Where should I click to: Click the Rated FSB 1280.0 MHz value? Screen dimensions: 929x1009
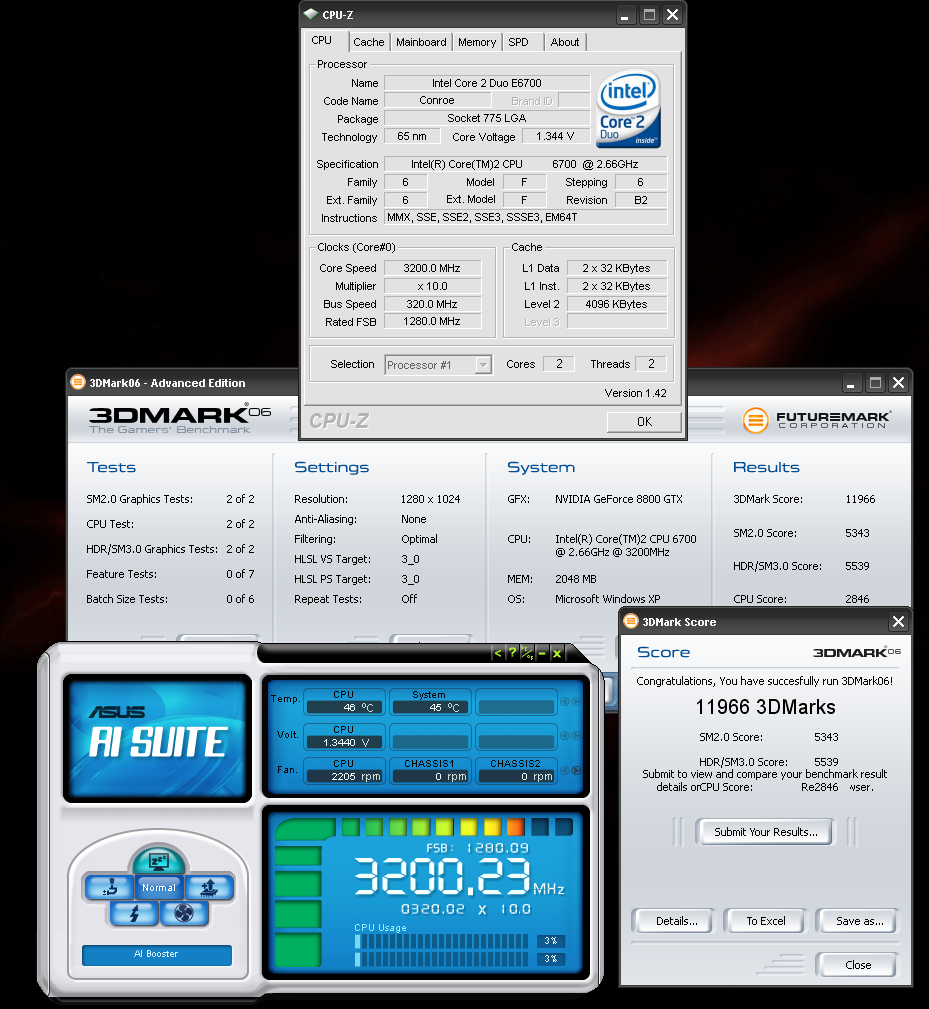pyautogui.click(x=432, y=321)
